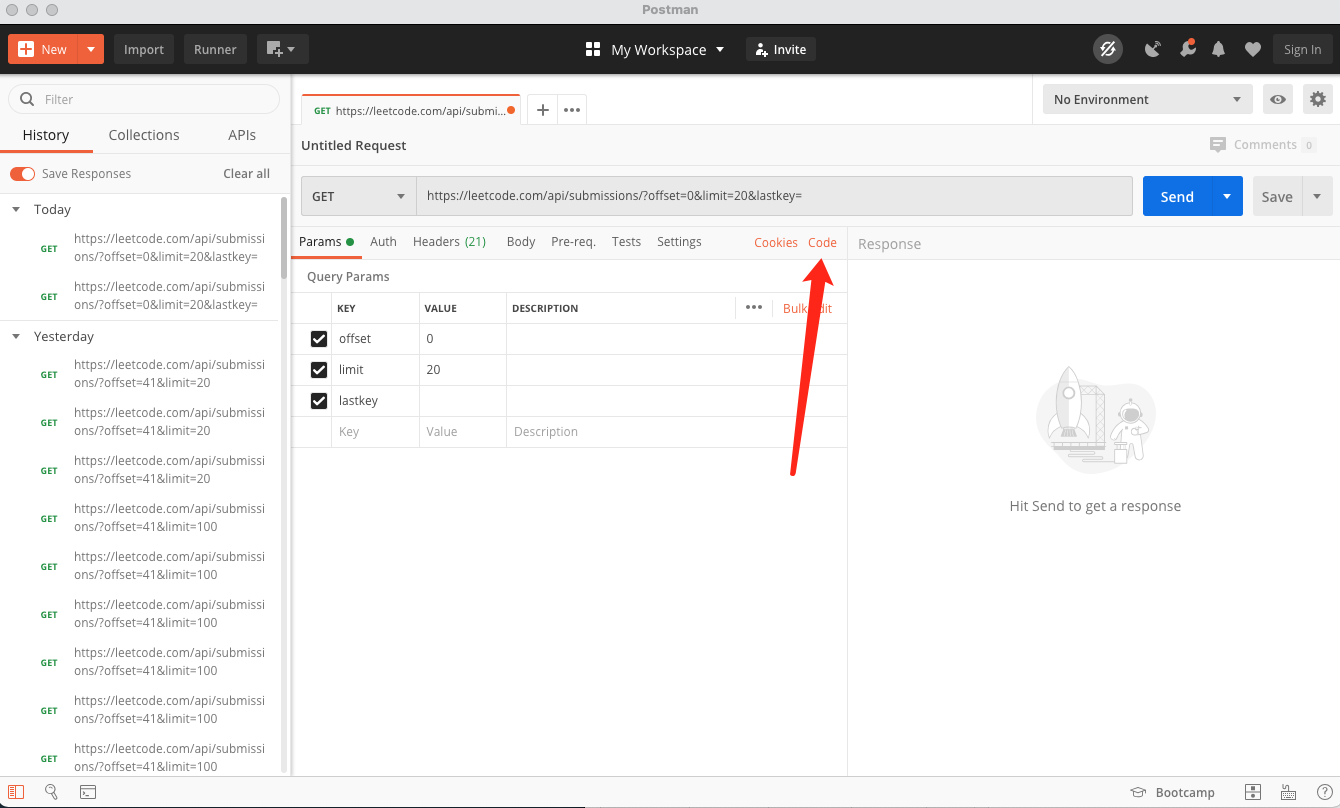Image resolution: width=1340 pixels, height=808 pixels.
Task: Open manage environments gear icon
Action: 1318,99
